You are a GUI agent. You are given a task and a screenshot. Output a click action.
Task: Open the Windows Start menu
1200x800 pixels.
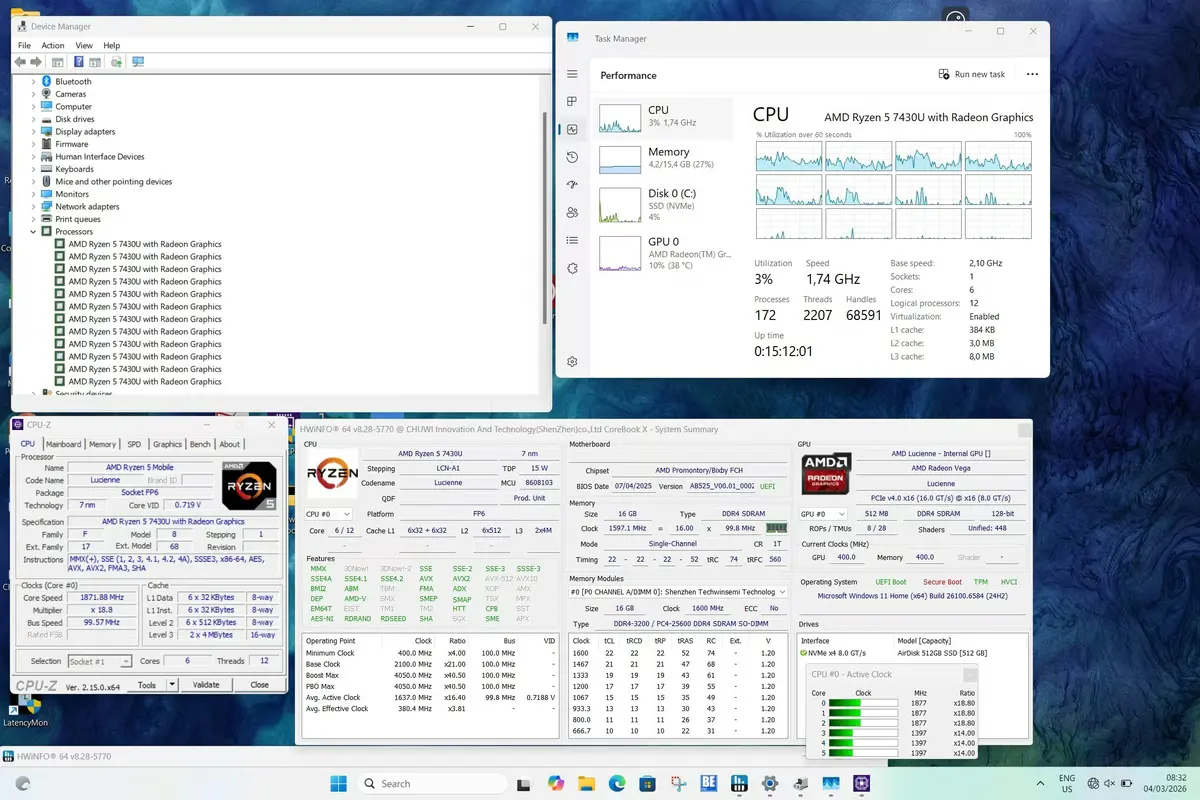[x=337, y=783]
